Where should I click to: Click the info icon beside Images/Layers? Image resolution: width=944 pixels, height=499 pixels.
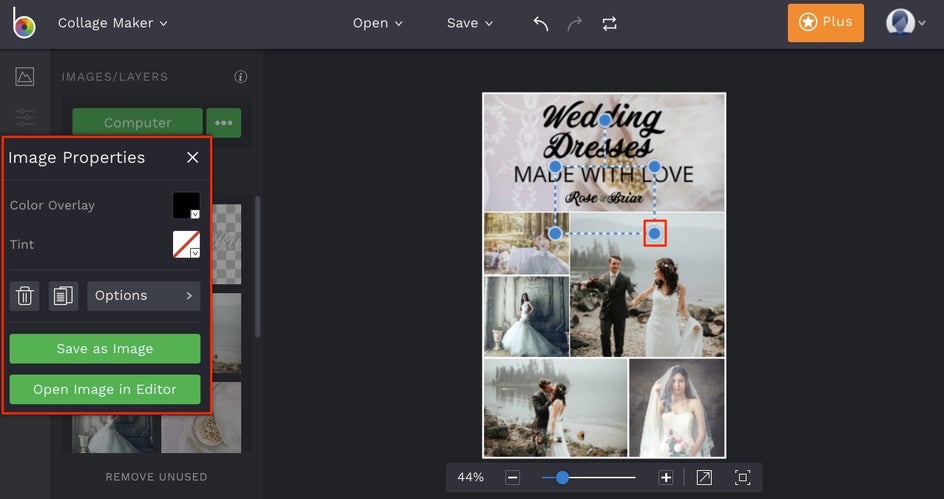tap(241, 76)
